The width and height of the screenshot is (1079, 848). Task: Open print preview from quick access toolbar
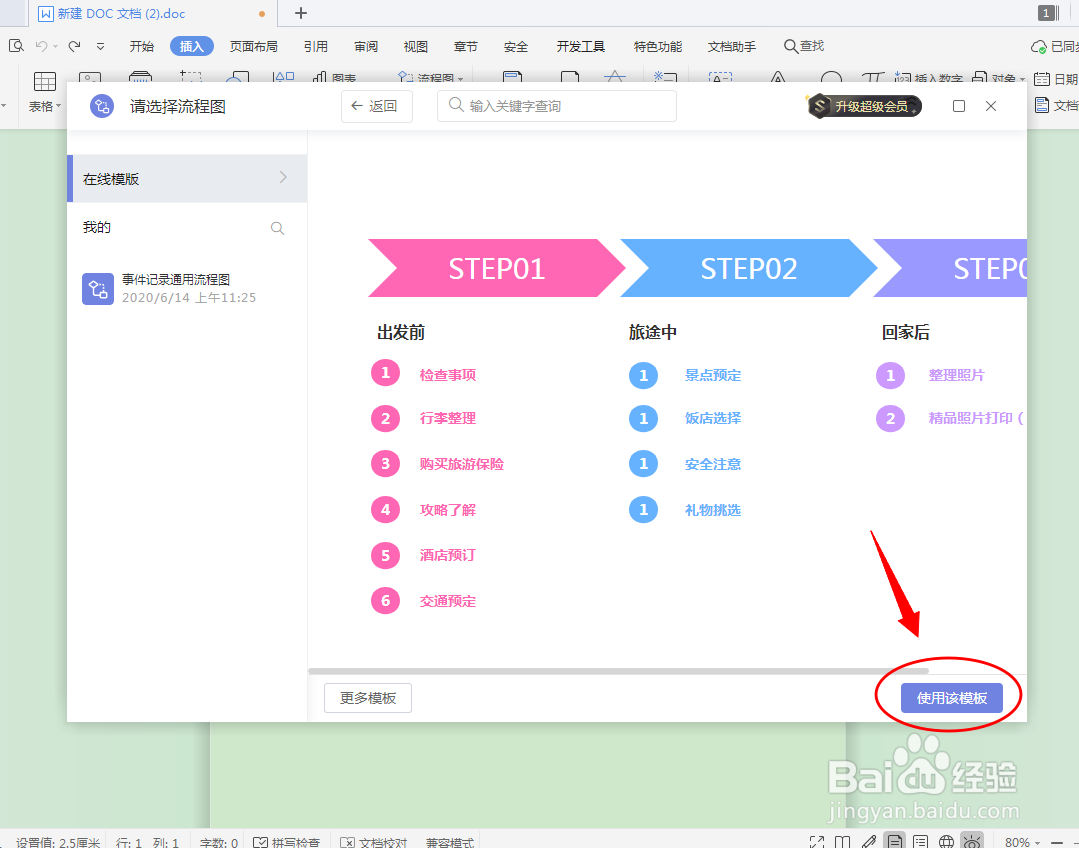[17, 46]
